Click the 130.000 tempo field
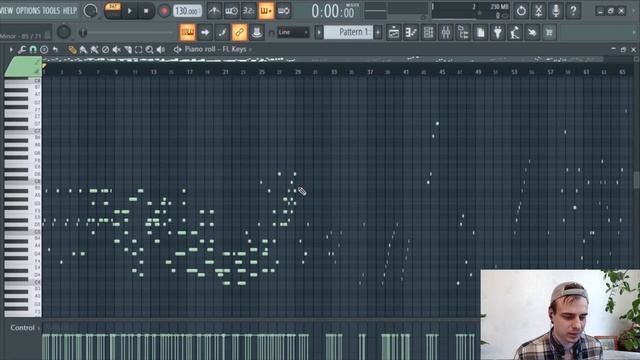Image resolution: width=640 pixels, height=360 pixels. [187, 11]
